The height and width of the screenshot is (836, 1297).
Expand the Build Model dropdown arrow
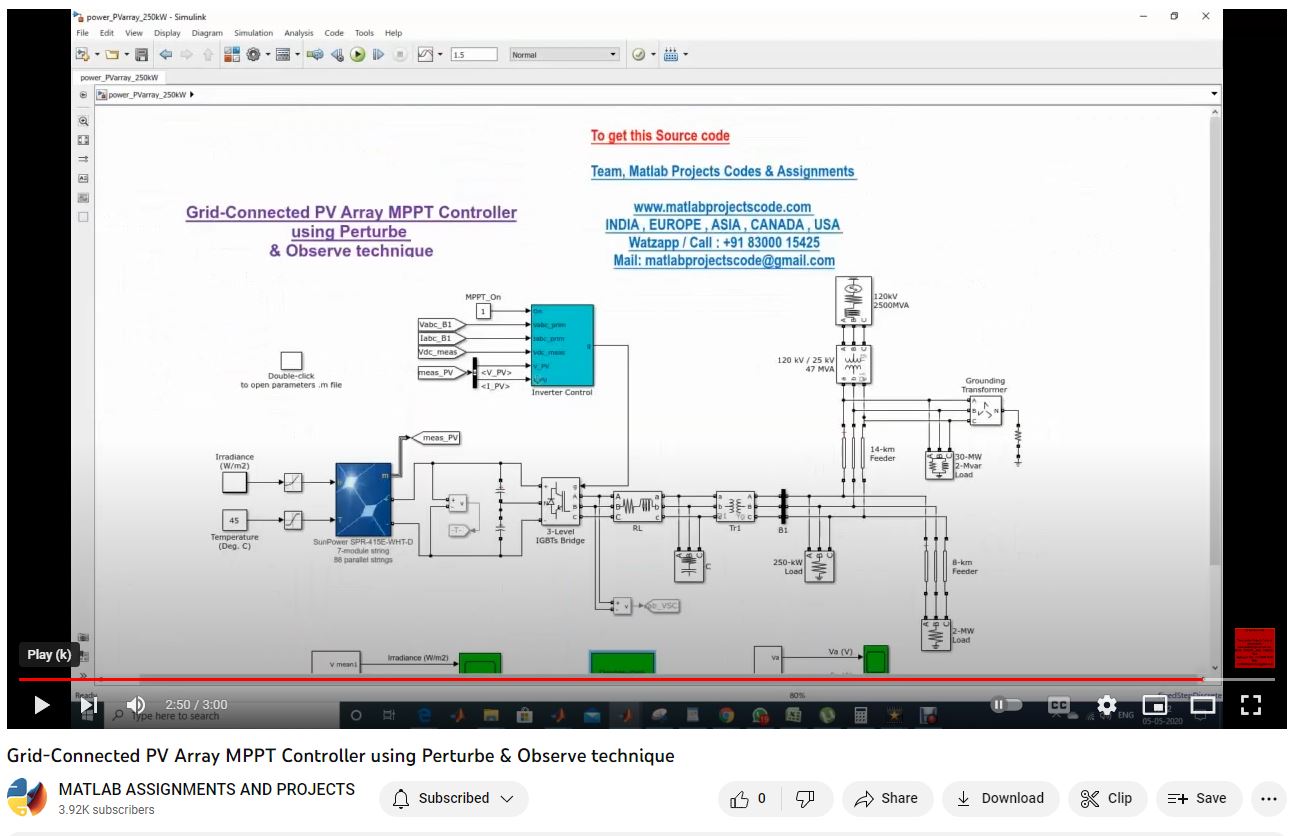click(685, 54)
